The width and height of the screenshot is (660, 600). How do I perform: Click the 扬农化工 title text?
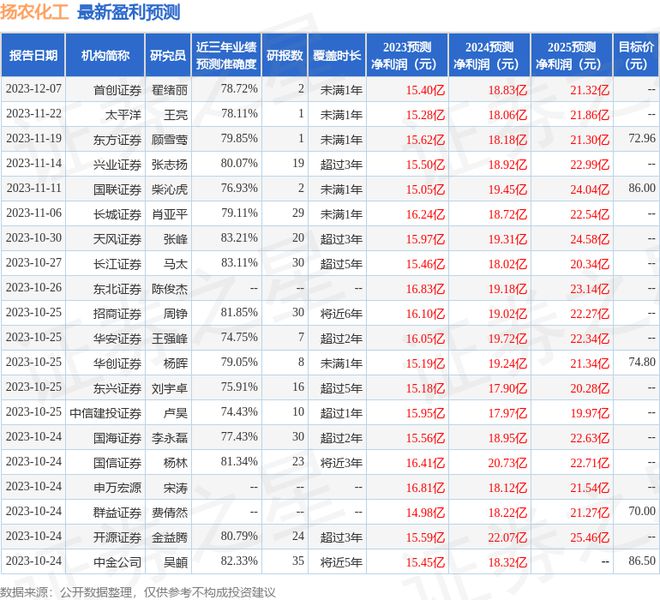pyautogui.click(x=34, y=12)
